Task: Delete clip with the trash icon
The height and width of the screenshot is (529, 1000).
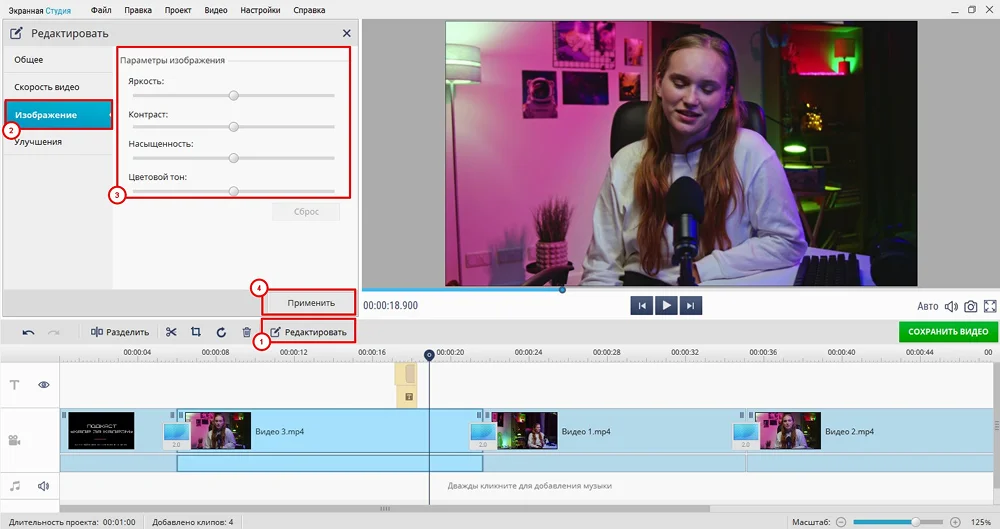Action: pyautogui.click(x=247, y=332)
